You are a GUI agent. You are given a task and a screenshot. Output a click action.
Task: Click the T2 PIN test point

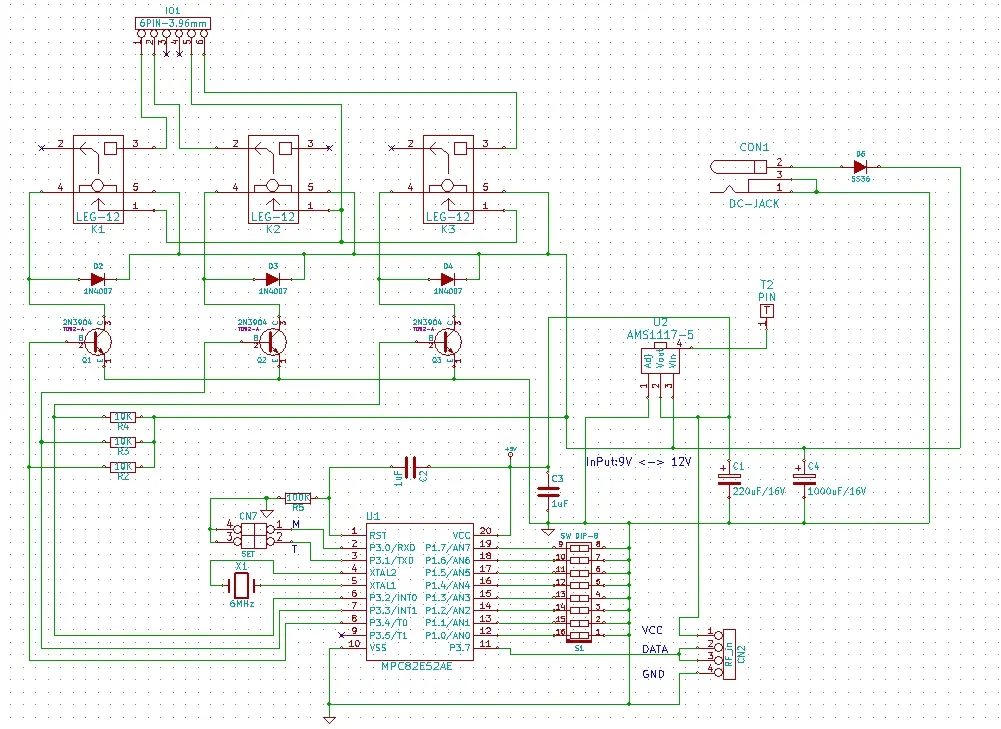click(767, 311)
